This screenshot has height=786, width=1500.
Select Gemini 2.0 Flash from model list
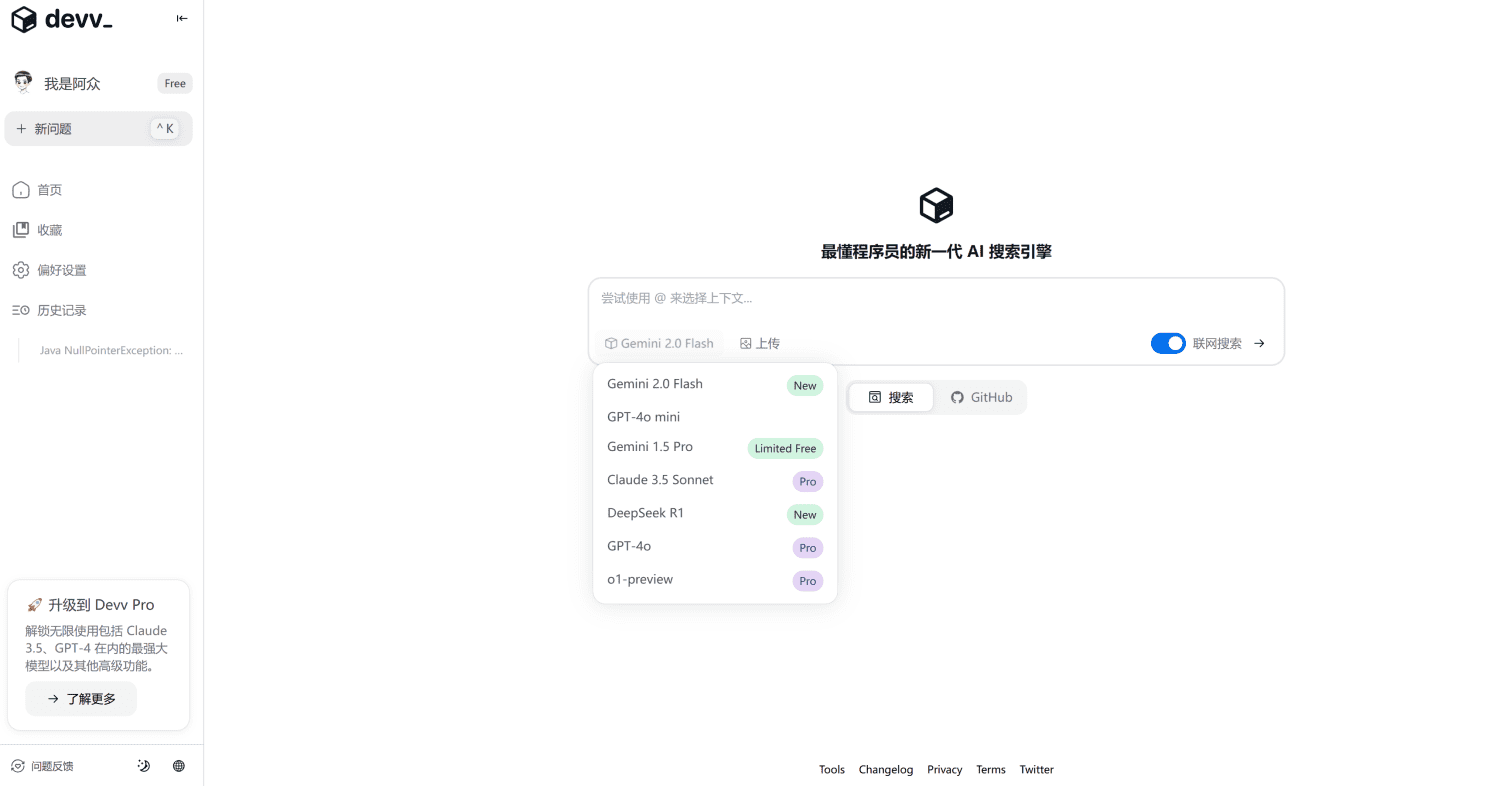(715, 385)
